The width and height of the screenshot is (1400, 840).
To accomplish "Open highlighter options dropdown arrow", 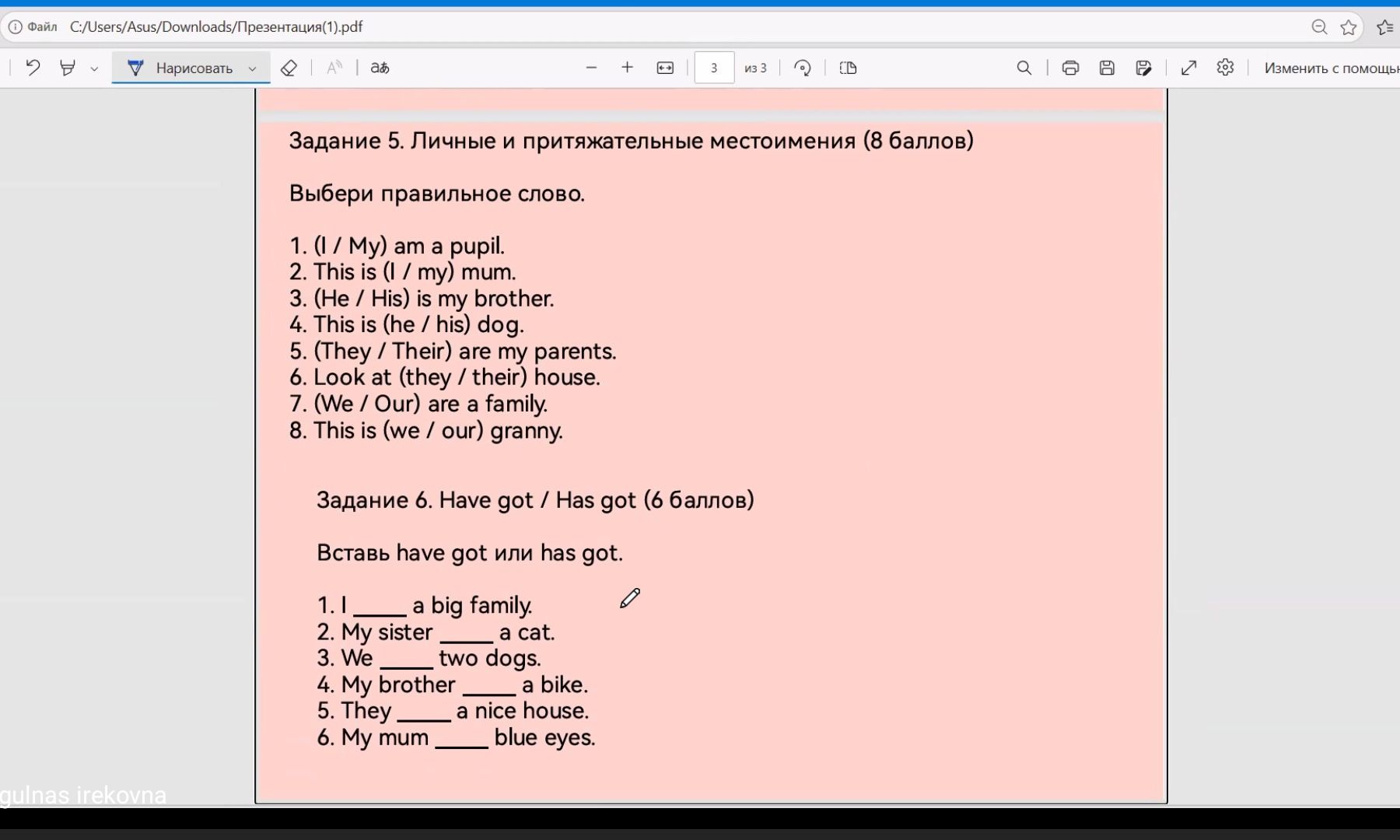I will point(94,68).
